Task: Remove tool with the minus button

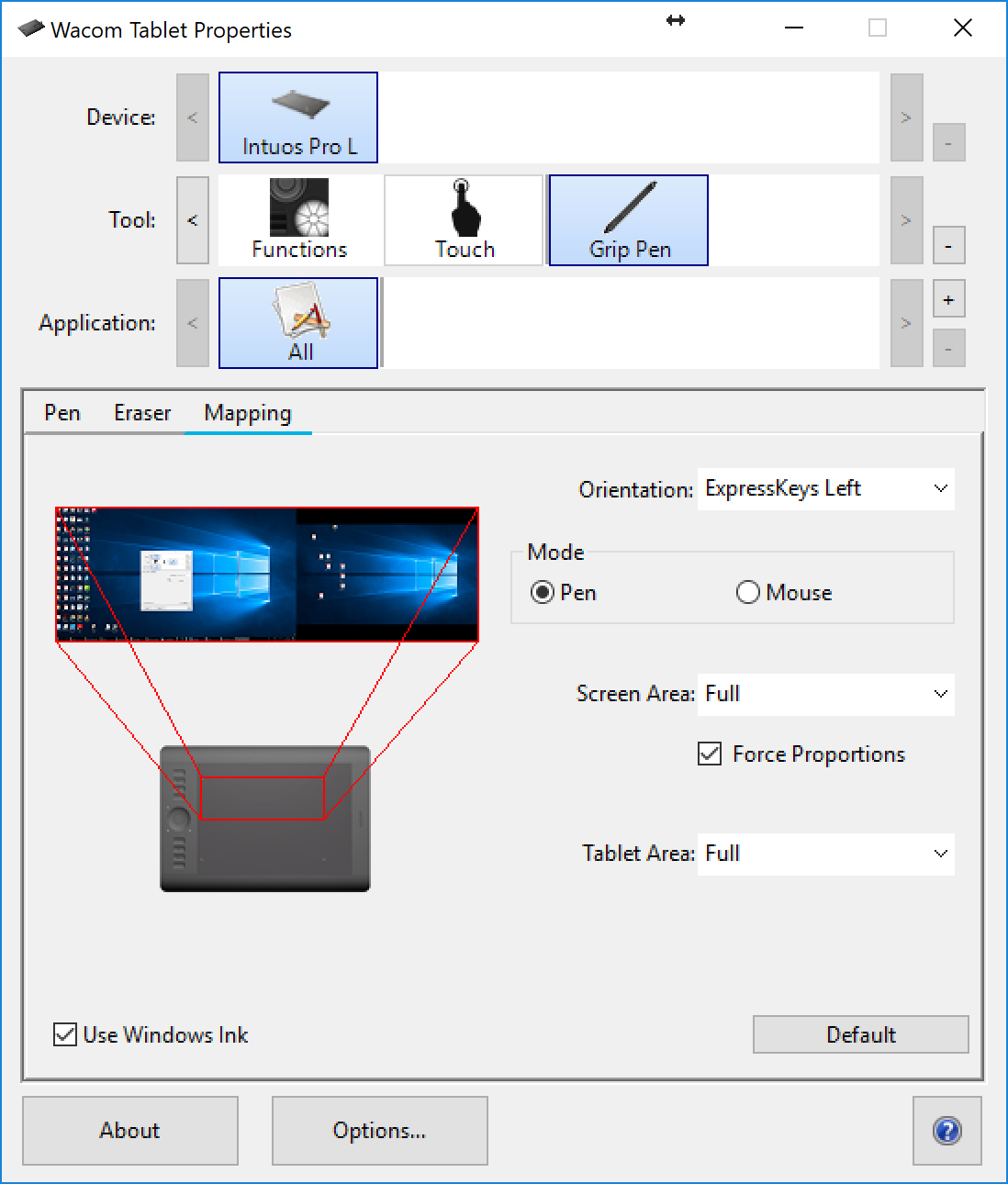Action: 948,246
